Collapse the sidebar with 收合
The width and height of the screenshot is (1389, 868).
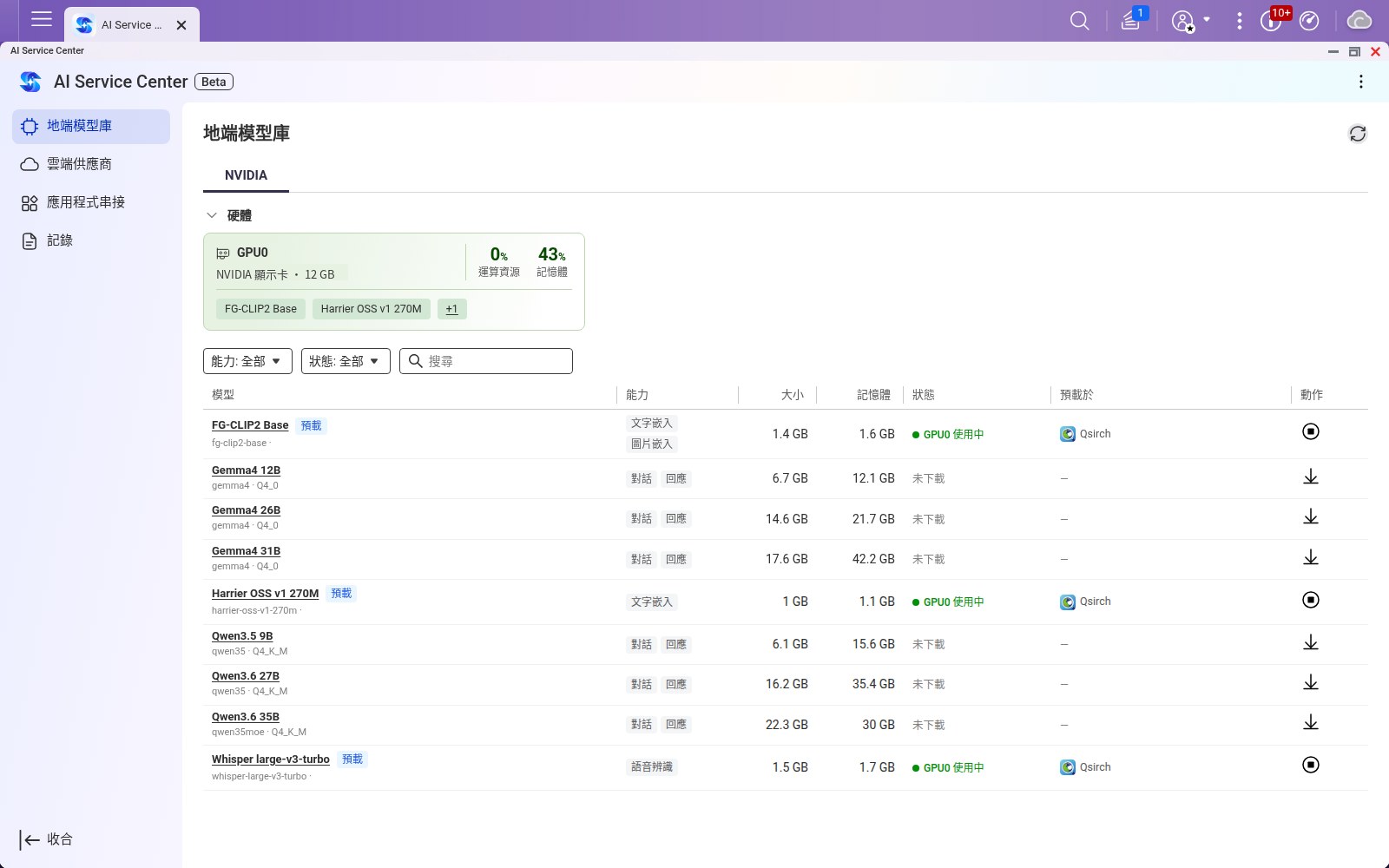coord(47,839)
